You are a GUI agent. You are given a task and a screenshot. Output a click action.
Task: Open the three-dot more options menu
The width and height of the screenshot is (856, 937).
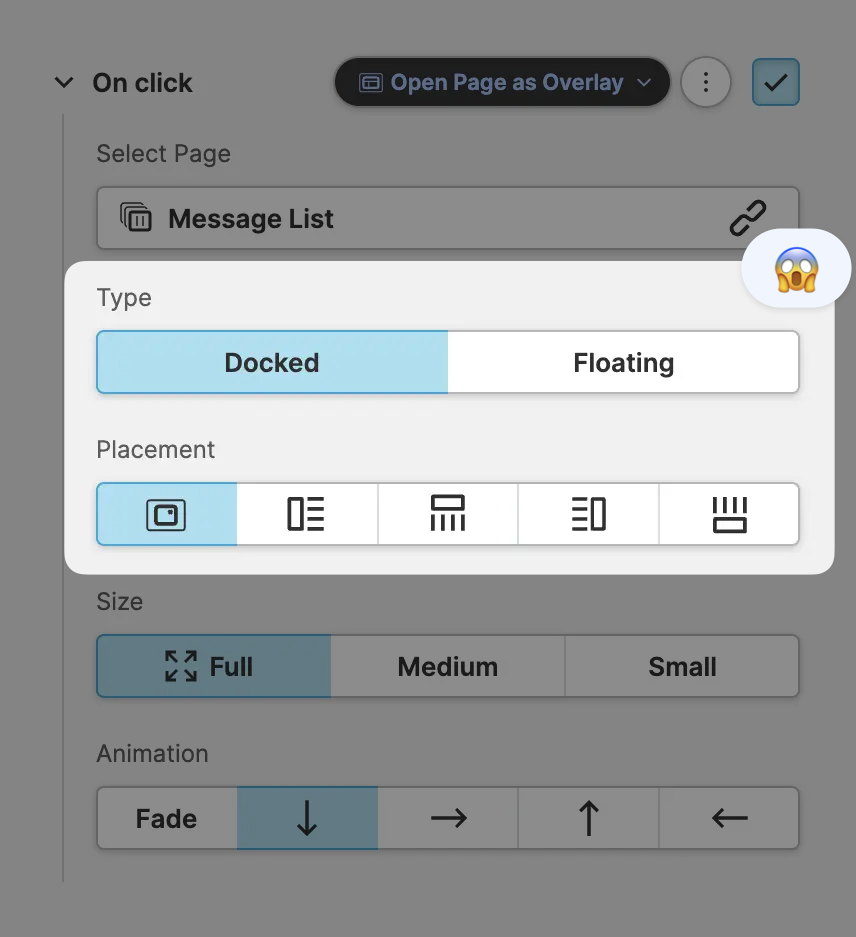click(705, 82)
